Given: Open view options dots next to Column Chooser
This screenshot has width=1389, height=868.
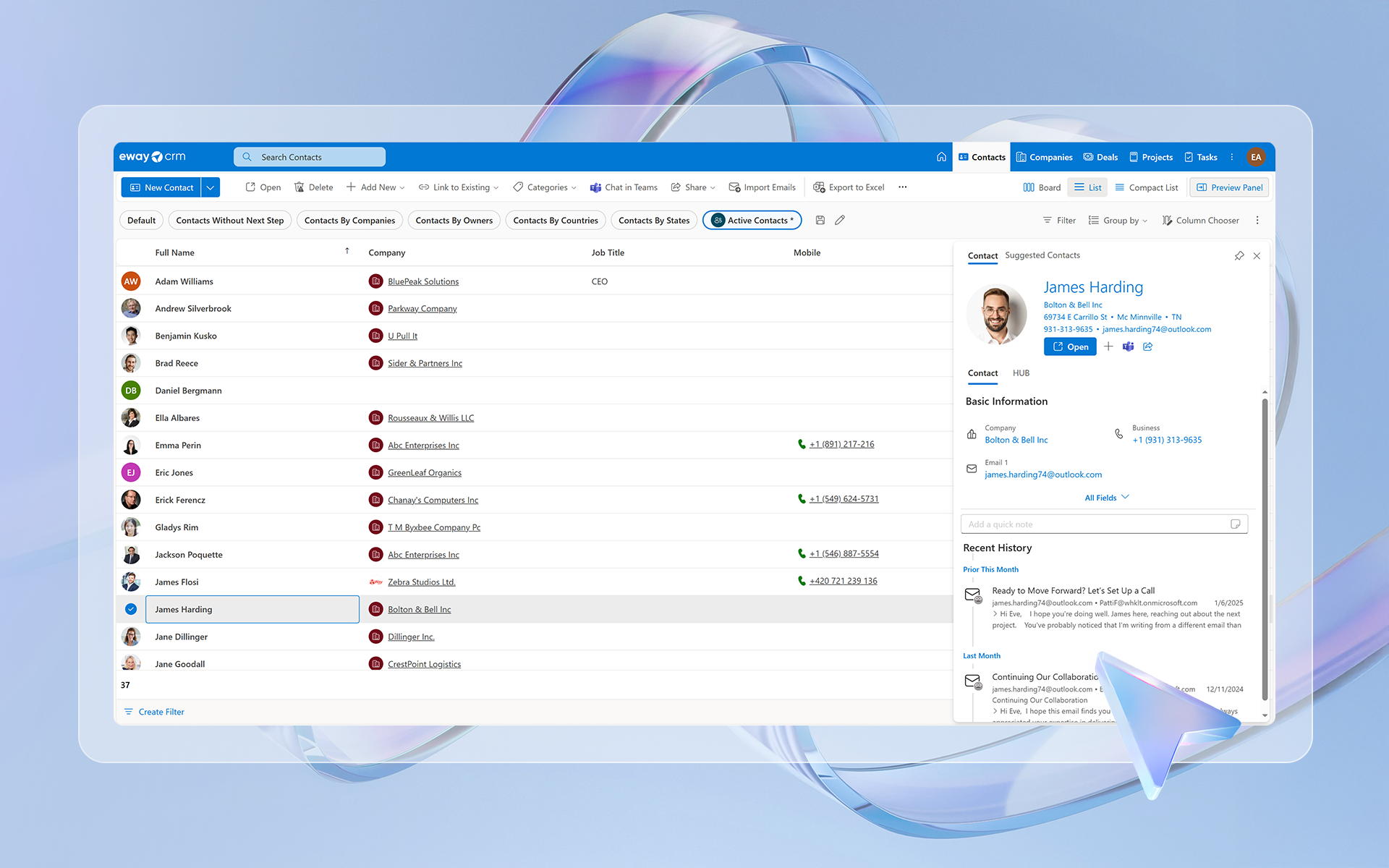Looking at the screenshot, I should (1257, 221).
